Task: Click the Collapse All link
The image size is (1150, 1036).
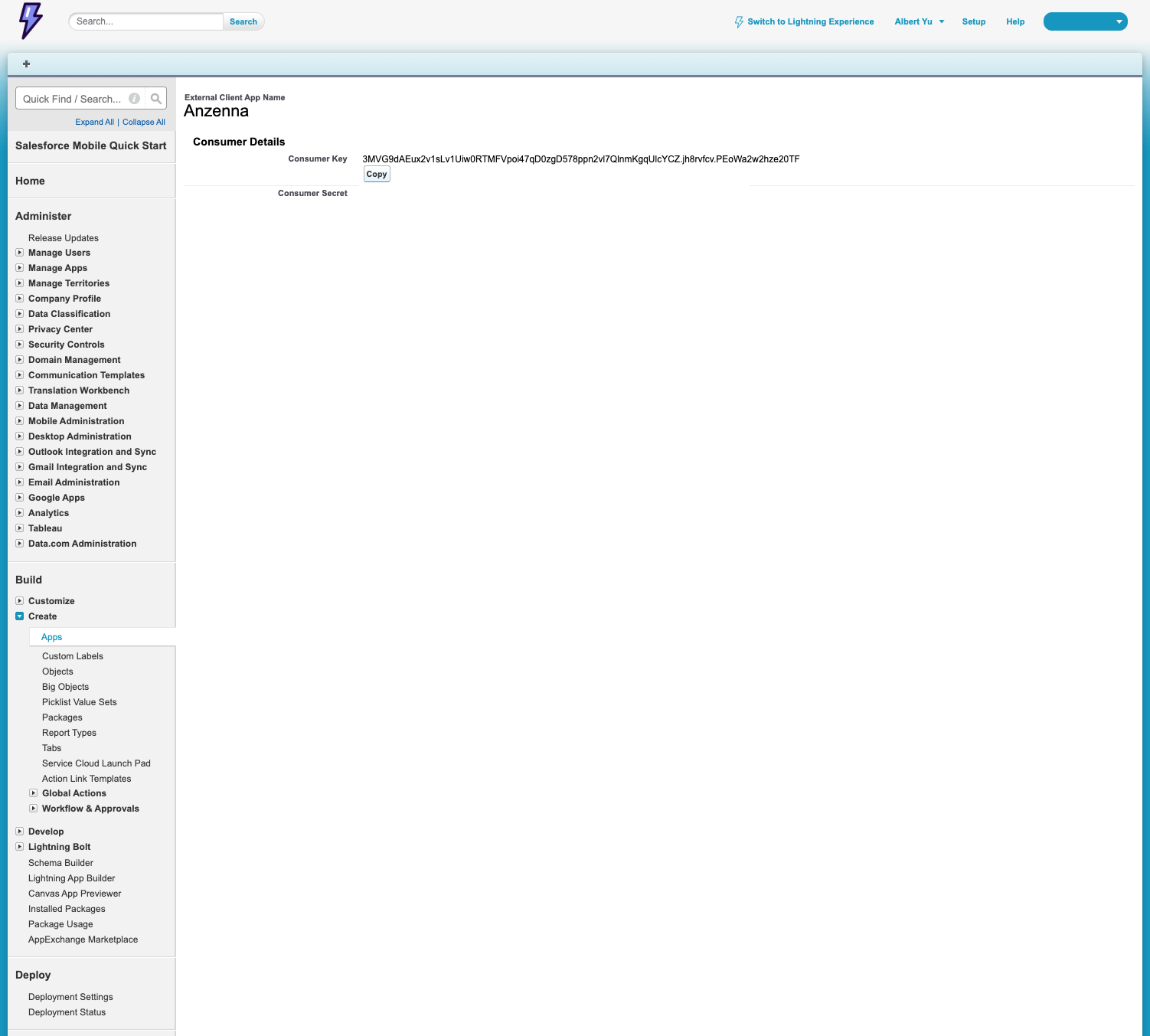Action: (x=144, y=122)
